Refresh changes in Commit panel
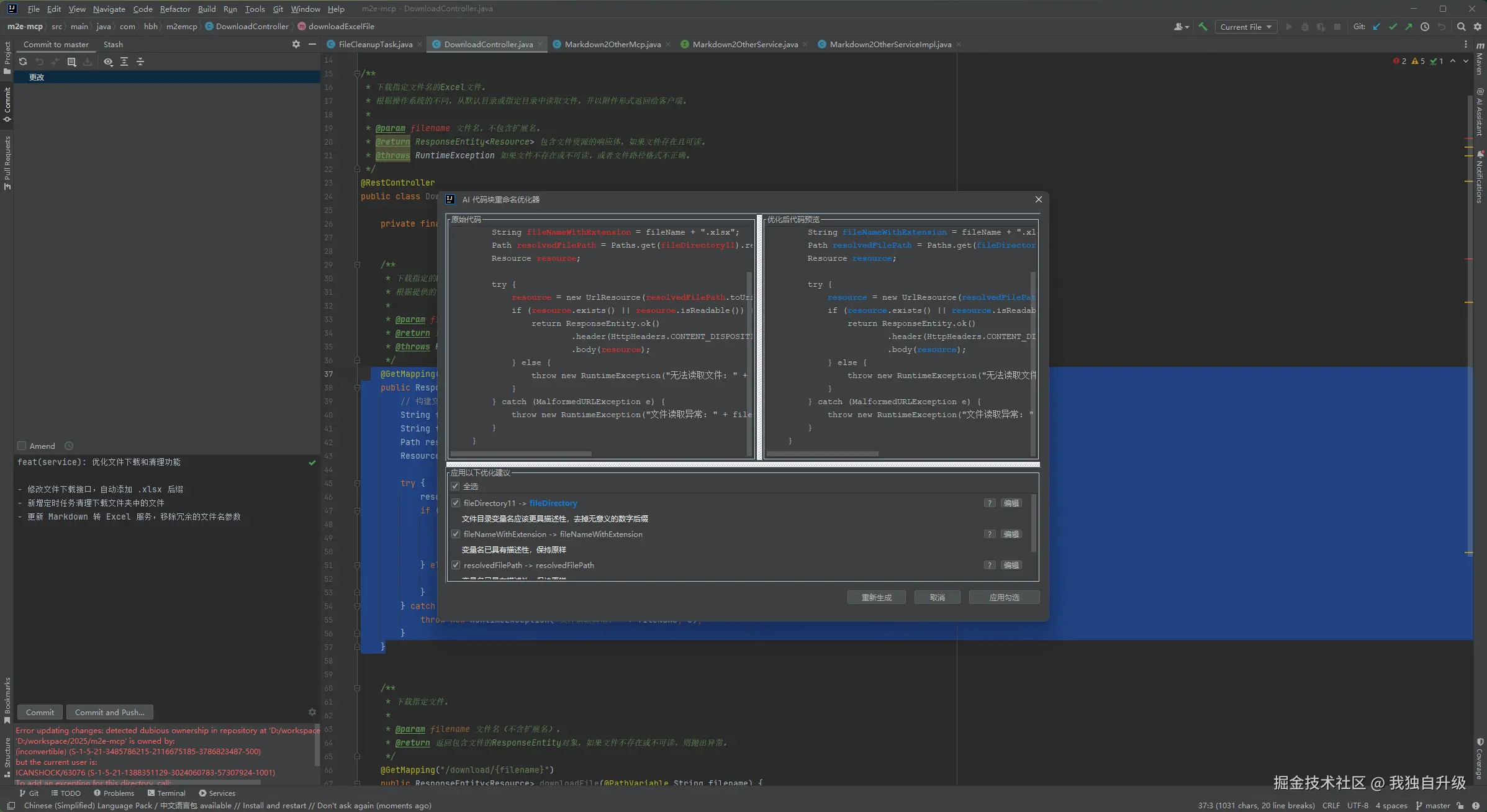 click(x=23, y=61)
